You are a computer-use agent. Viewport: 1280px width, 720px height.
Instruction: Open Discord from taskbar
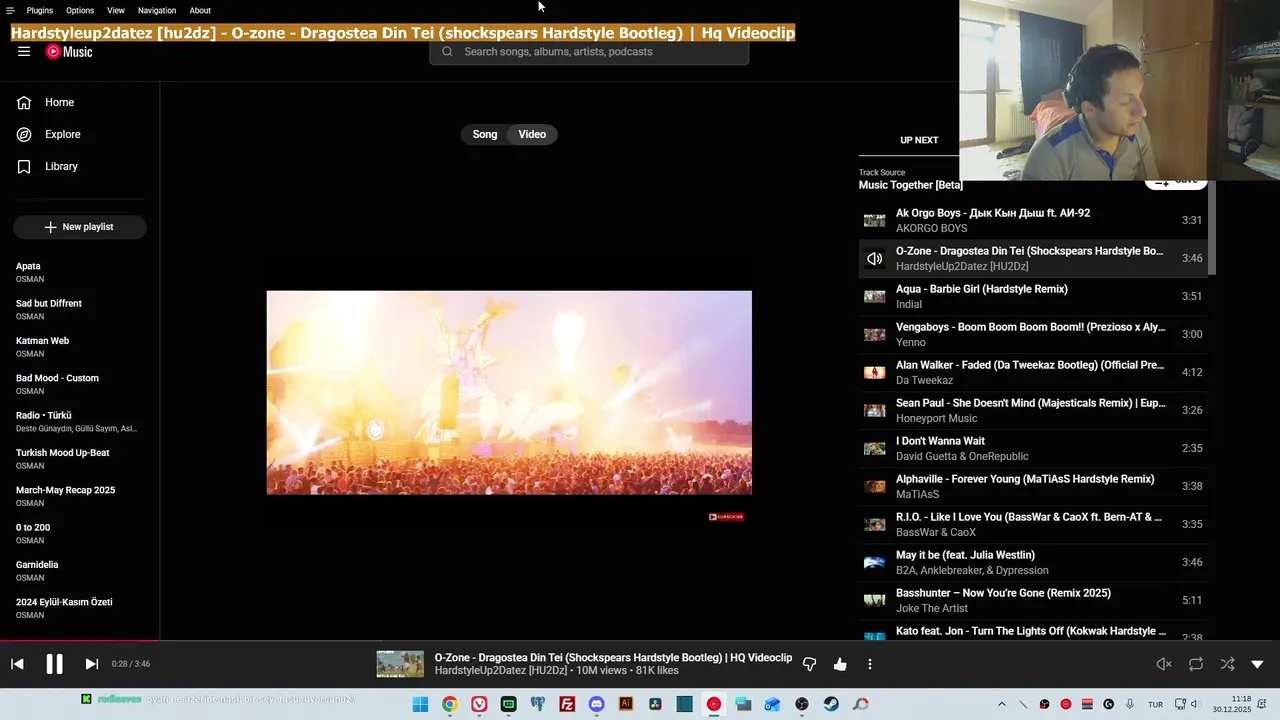597,704
